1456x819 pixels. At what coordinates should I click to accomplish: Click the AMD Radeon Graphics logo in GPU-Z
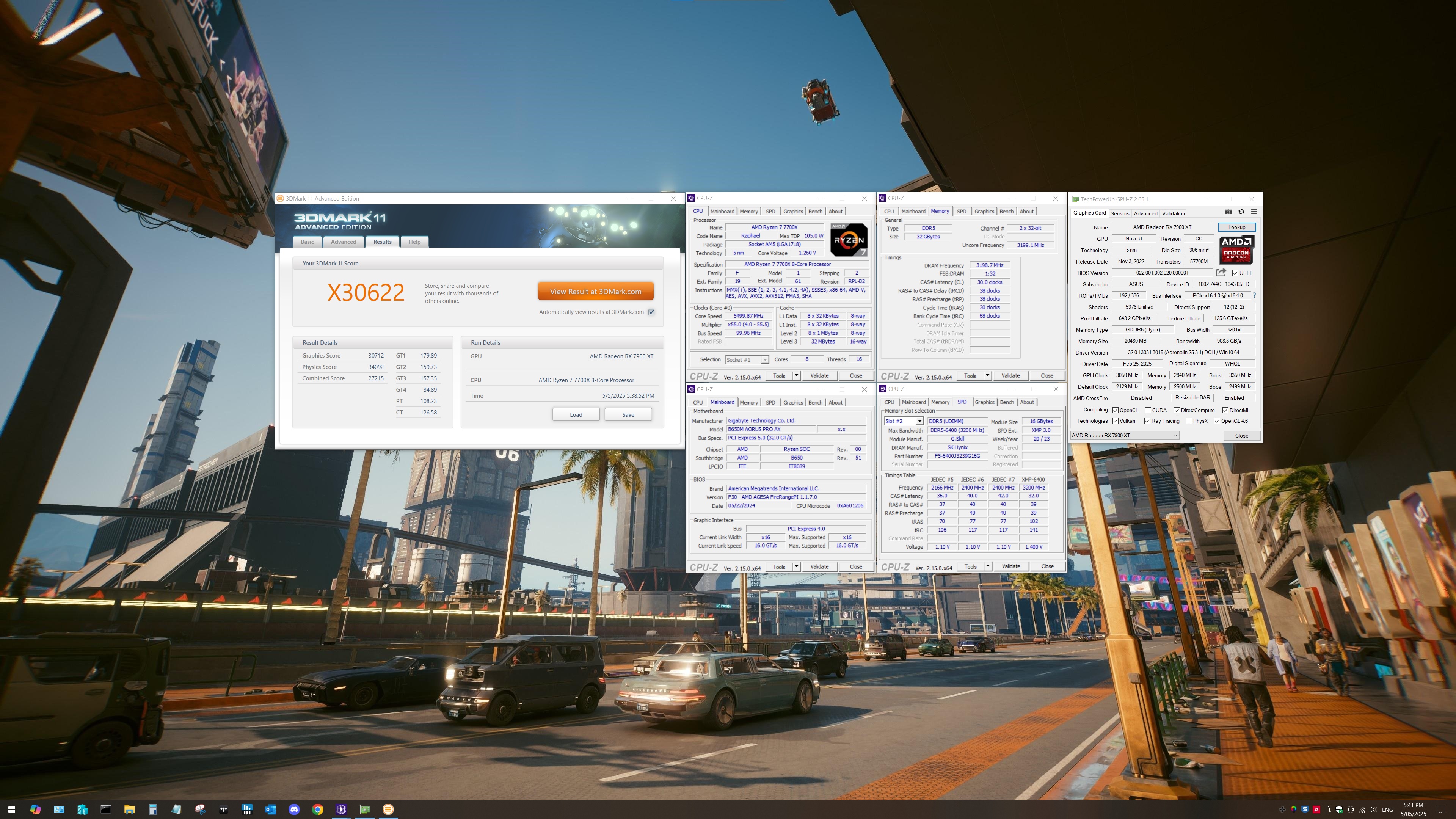(1237, 250)
